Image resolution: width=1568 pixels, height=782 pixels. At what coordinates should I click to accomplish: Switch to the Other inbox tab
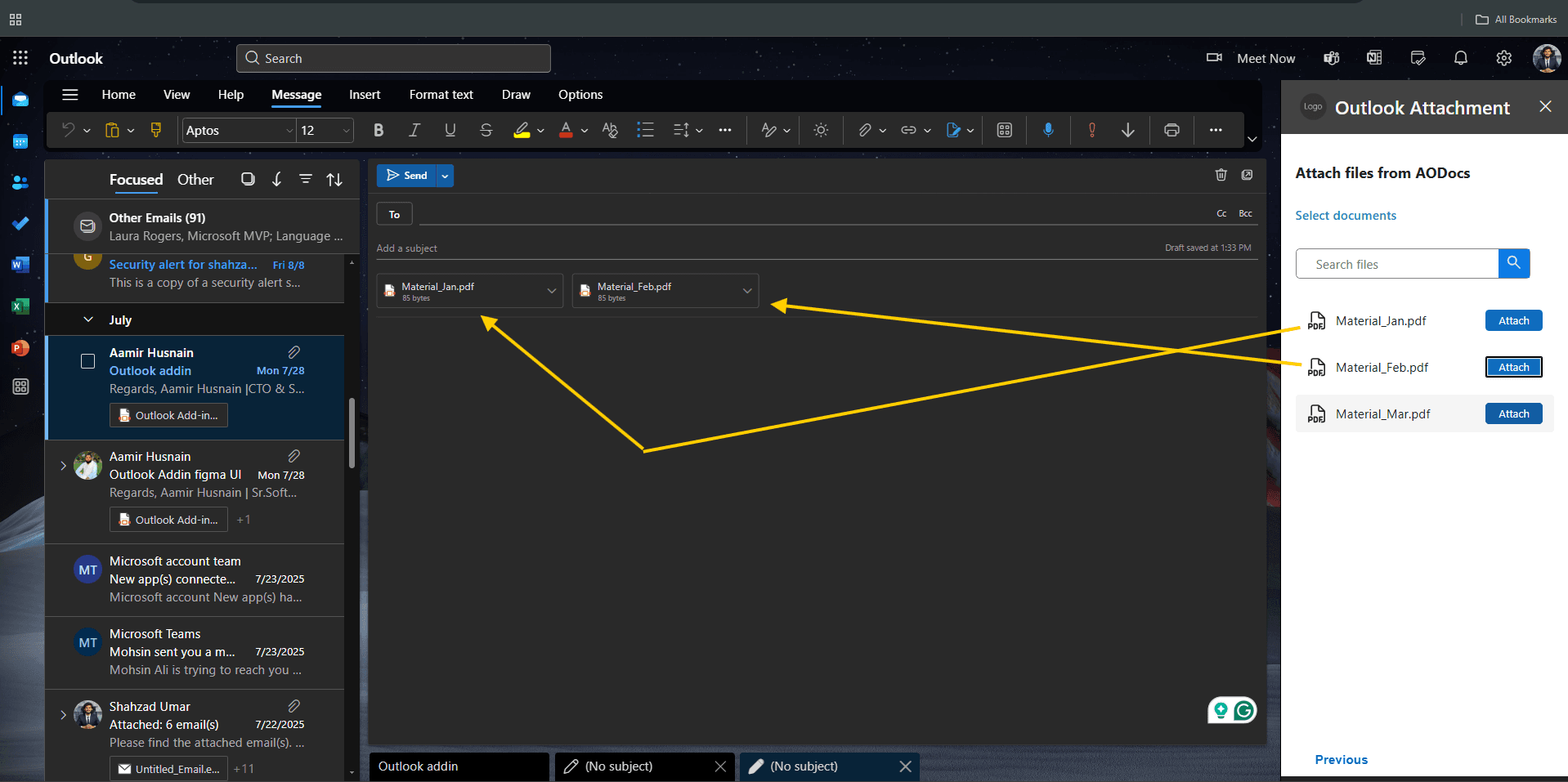[x=195, y=179]
